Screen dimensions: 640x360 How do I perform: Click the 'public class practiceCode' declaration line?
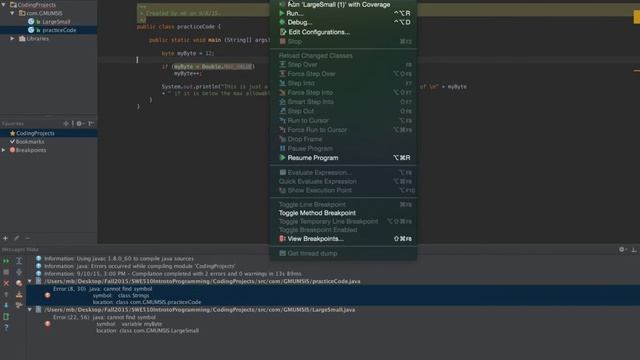tap(179, 27)
